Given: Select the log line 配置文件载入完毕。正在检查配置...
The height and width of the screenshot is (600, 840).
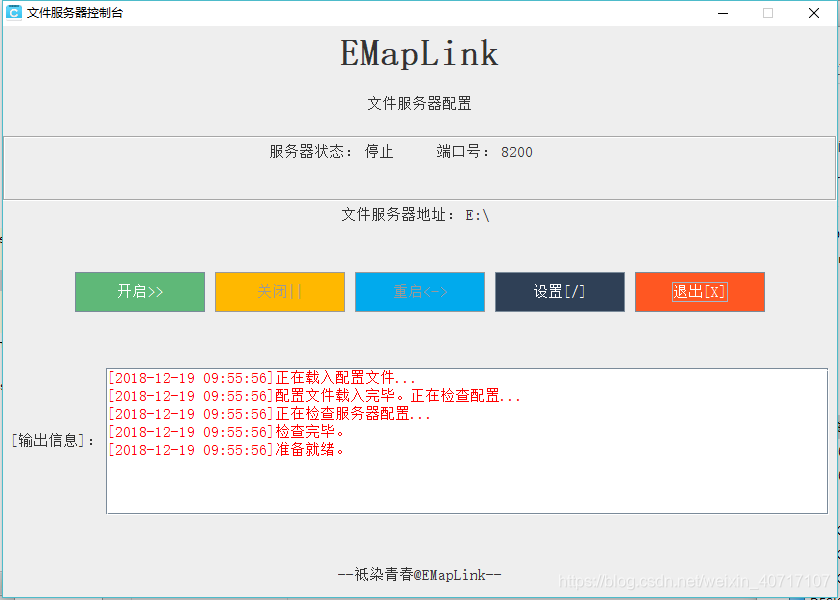Looking at the screenshot, I should coord(314,396).
